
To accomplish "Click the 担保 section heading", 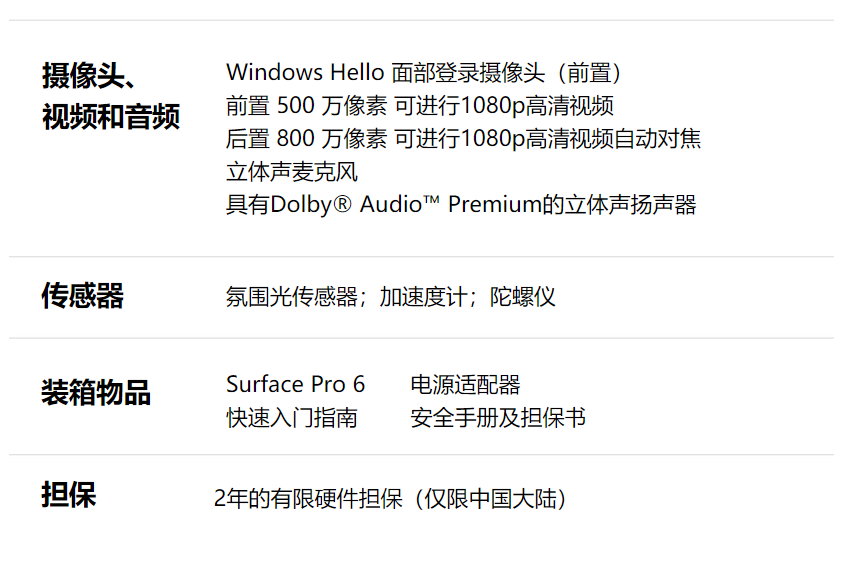I will (68, 495).
